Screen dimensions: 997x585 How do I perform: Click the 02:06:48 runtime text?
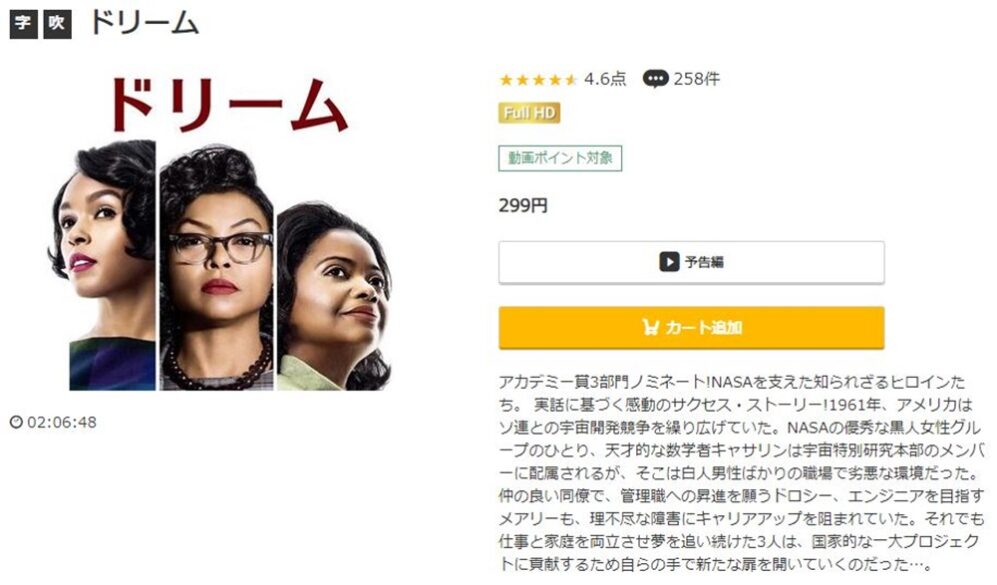click(62, 422)
